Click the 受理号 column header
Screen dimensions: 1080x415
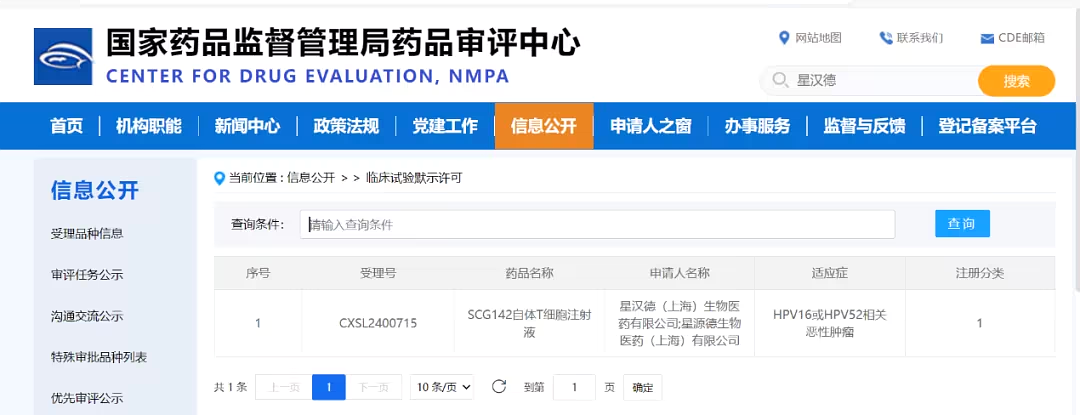tap(377, 273)
